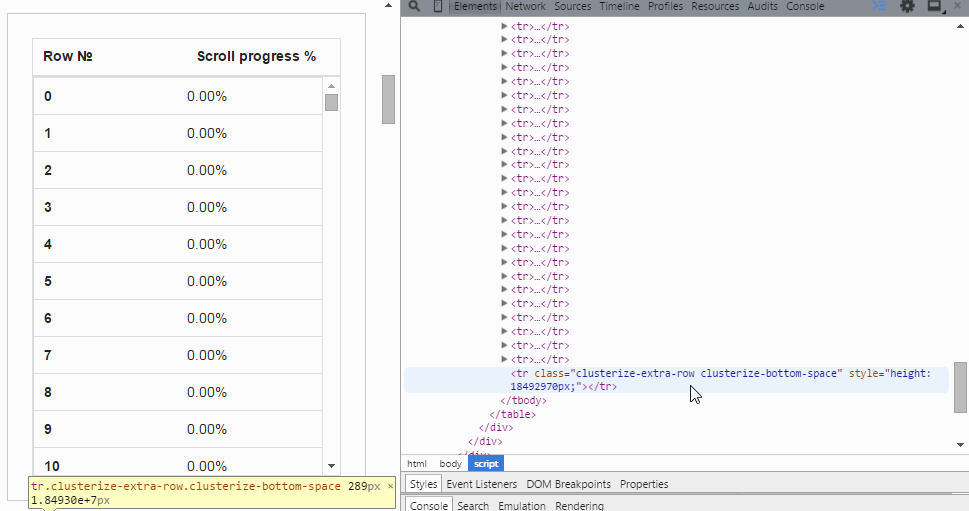Click row number 6 cell
Image resolution: width=969 pixels, height=511 pixels.
pos(48,319)
